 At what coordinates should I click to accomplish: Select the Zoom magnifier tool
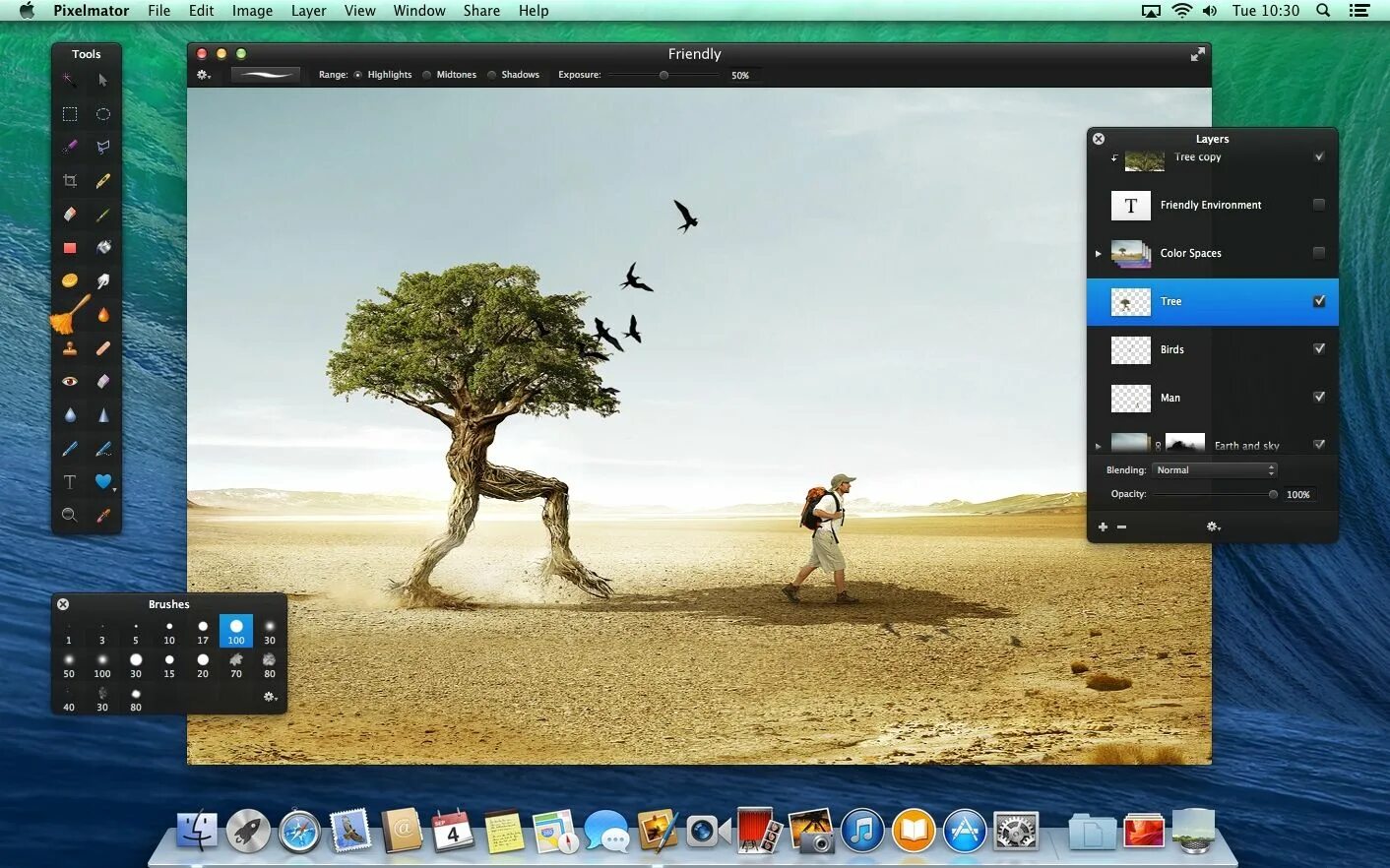[x=70, y=515]
